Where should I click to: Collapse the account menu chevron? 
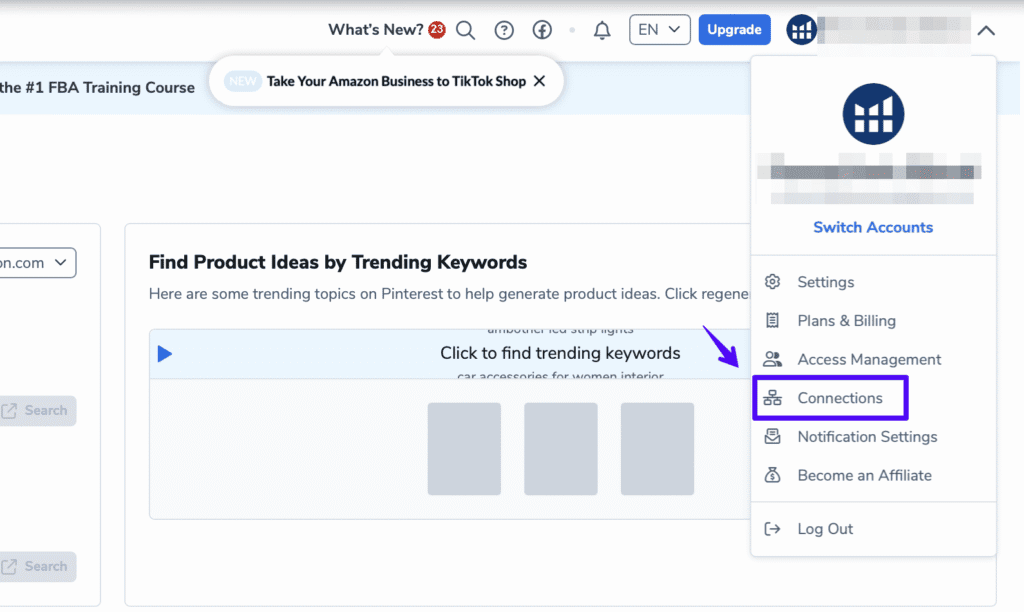(986, 30)
